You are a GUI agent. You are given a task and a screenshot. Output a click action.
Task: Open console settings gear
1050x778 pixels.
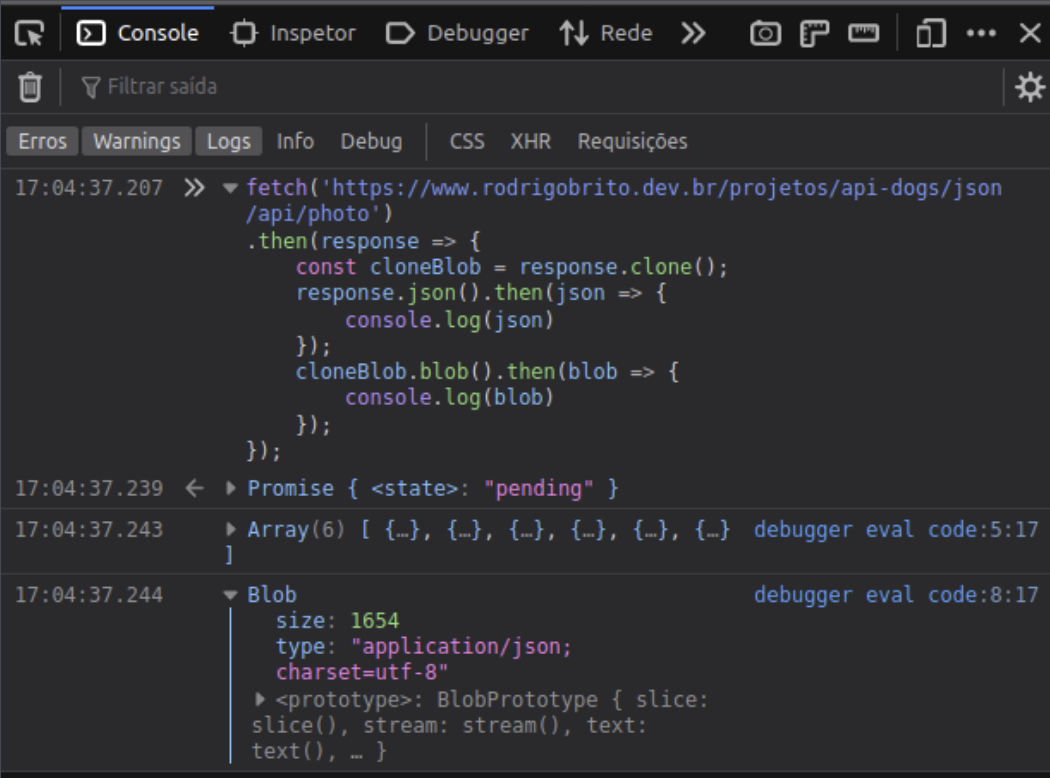pyautogui.click(x=1029, y=88)
